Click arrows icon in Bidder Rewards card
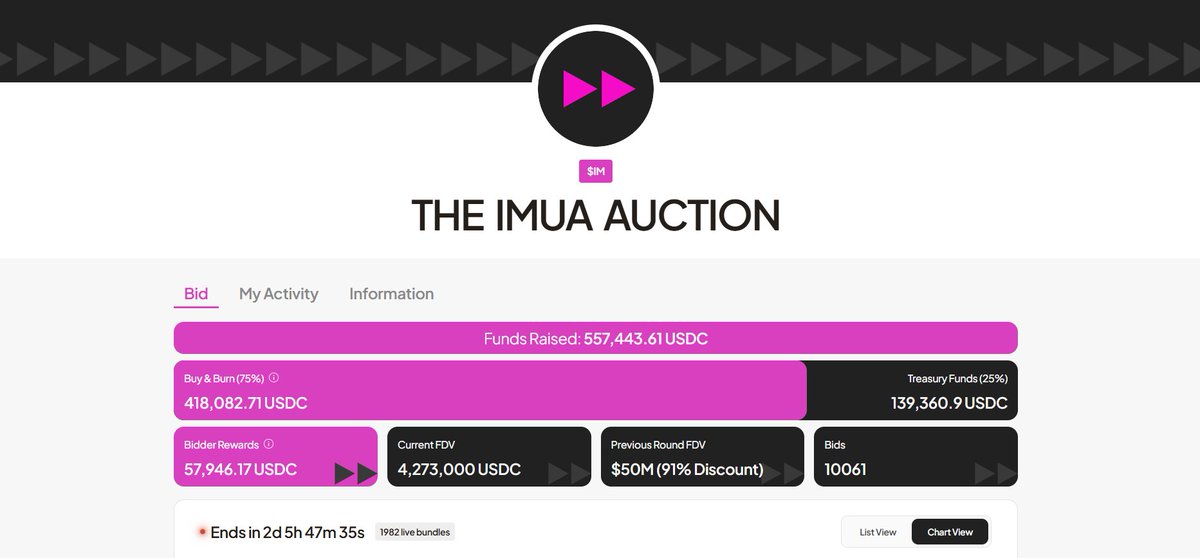This screenshot has height=558, width=1200. pos(355,473)
